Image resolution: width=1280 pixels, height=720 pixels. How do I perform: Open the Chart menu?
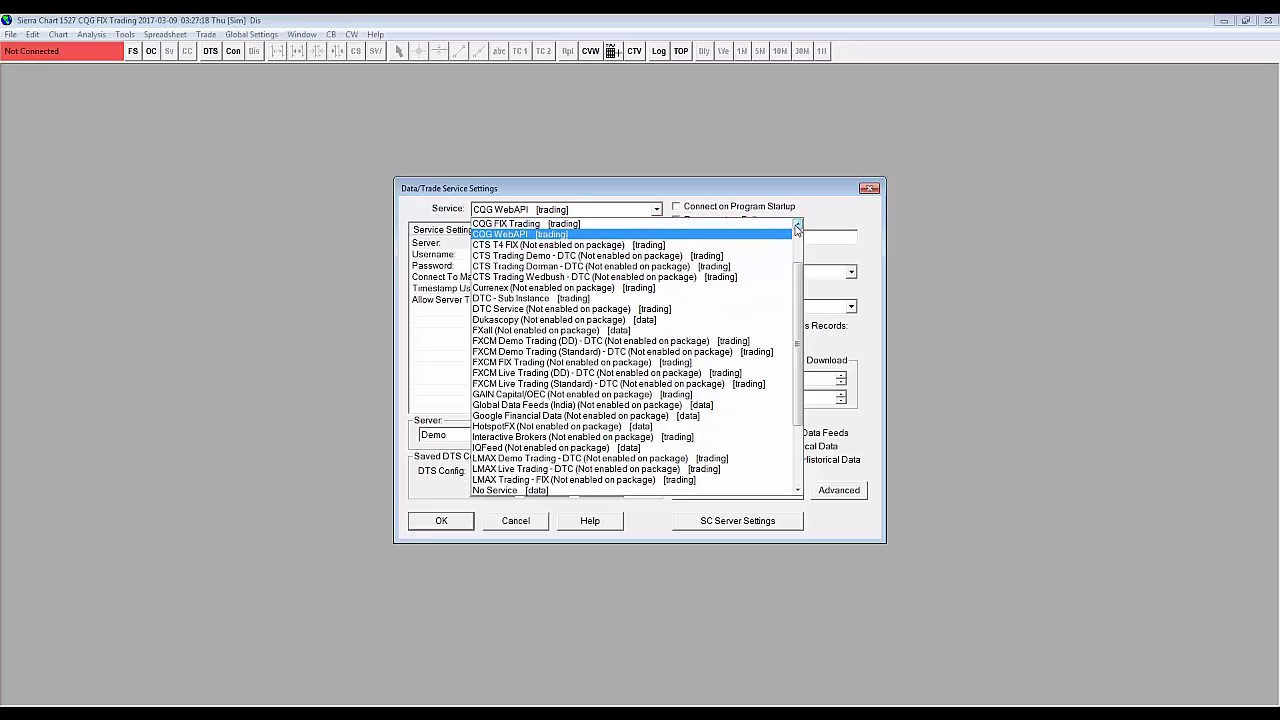pos(59,35)
